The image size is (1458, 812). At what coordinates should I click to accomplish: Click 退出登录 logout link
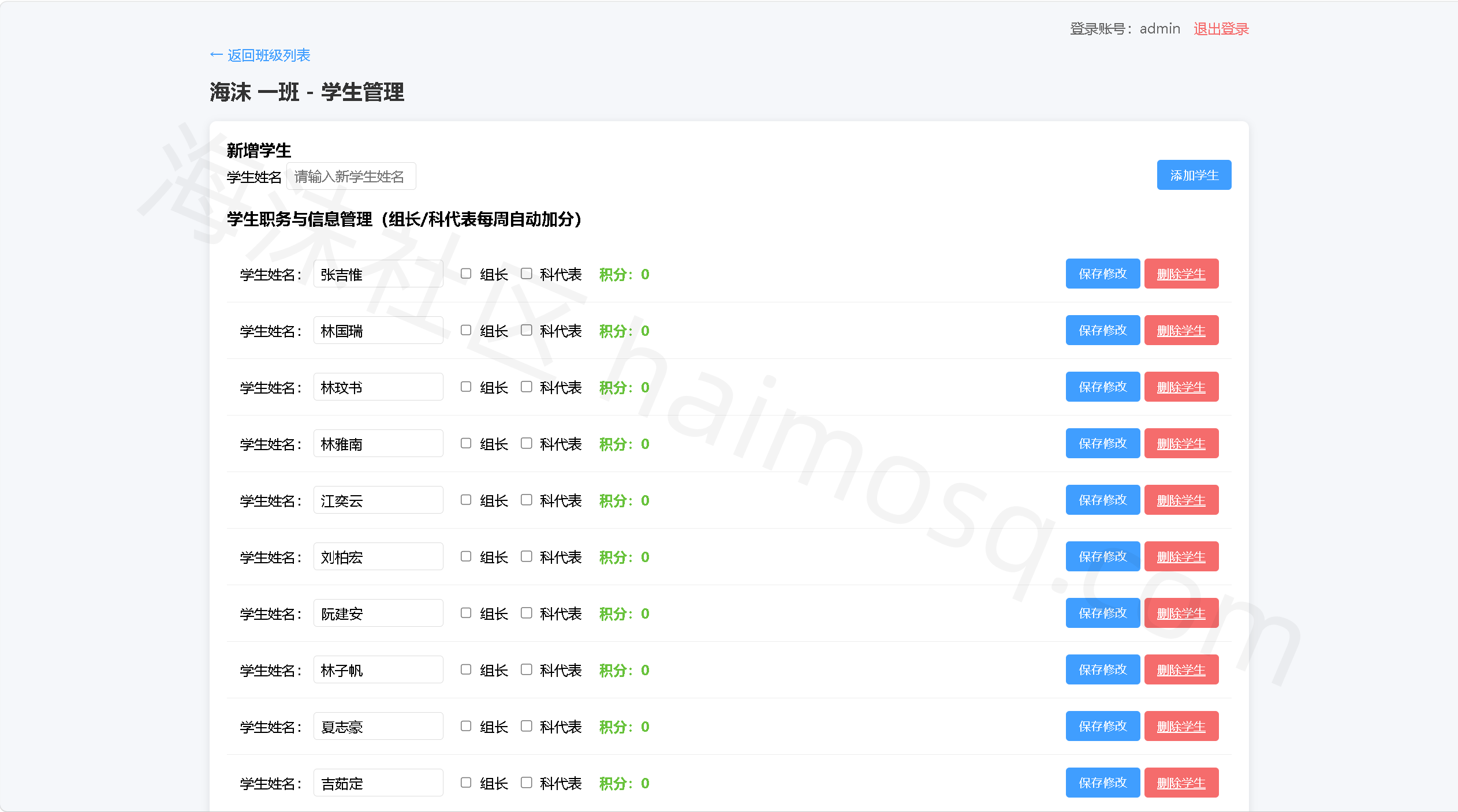[1221, 29]
